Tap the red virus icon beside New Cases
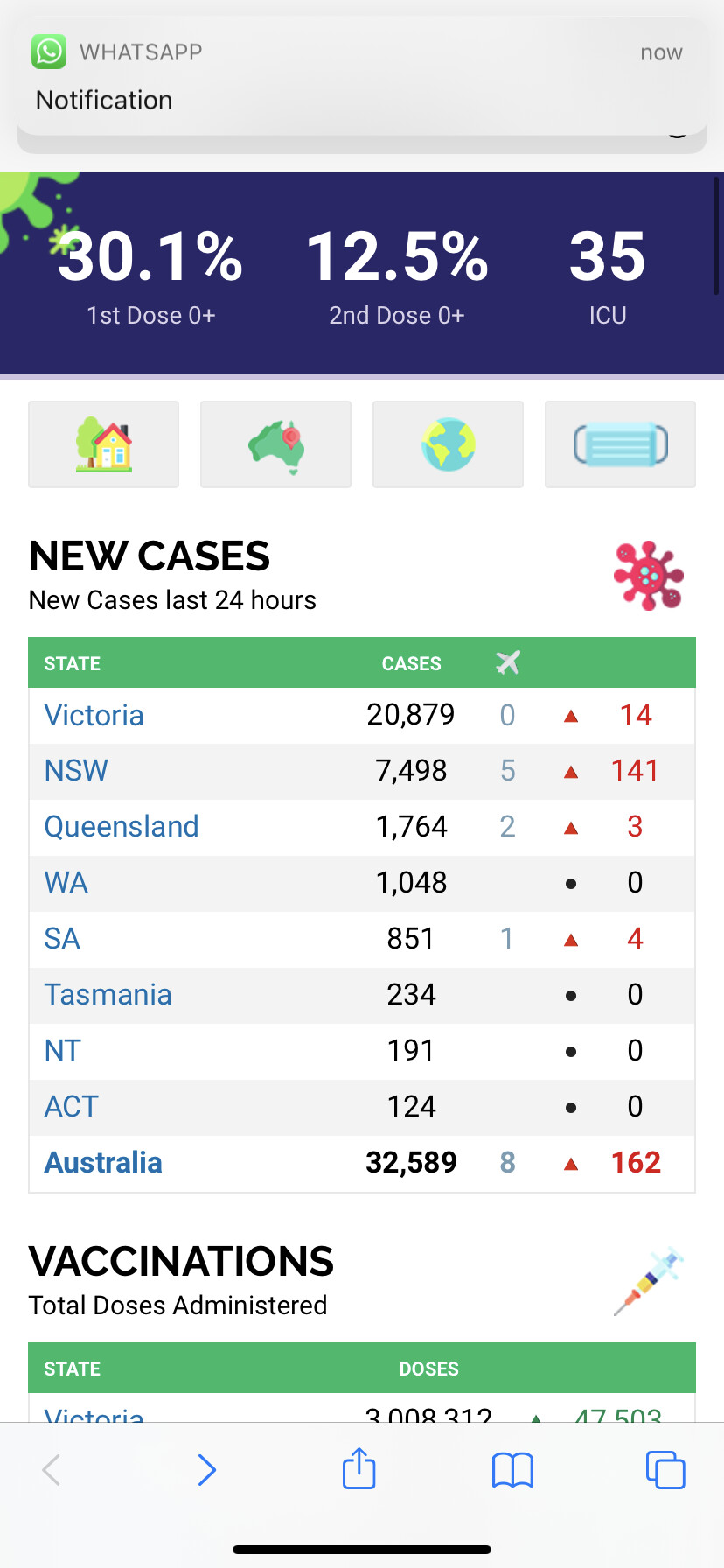 pos(648,576)
